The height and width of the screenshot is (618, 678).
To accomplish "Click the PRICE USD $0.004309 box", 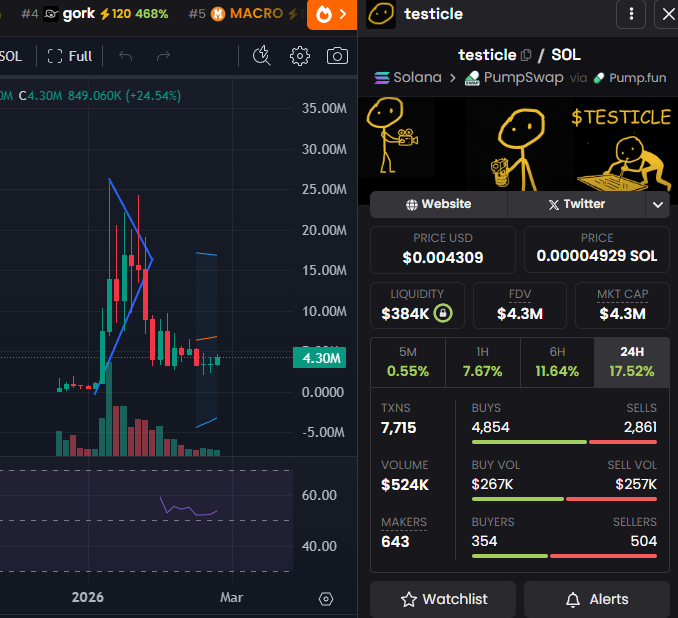I will click(443, 250).
